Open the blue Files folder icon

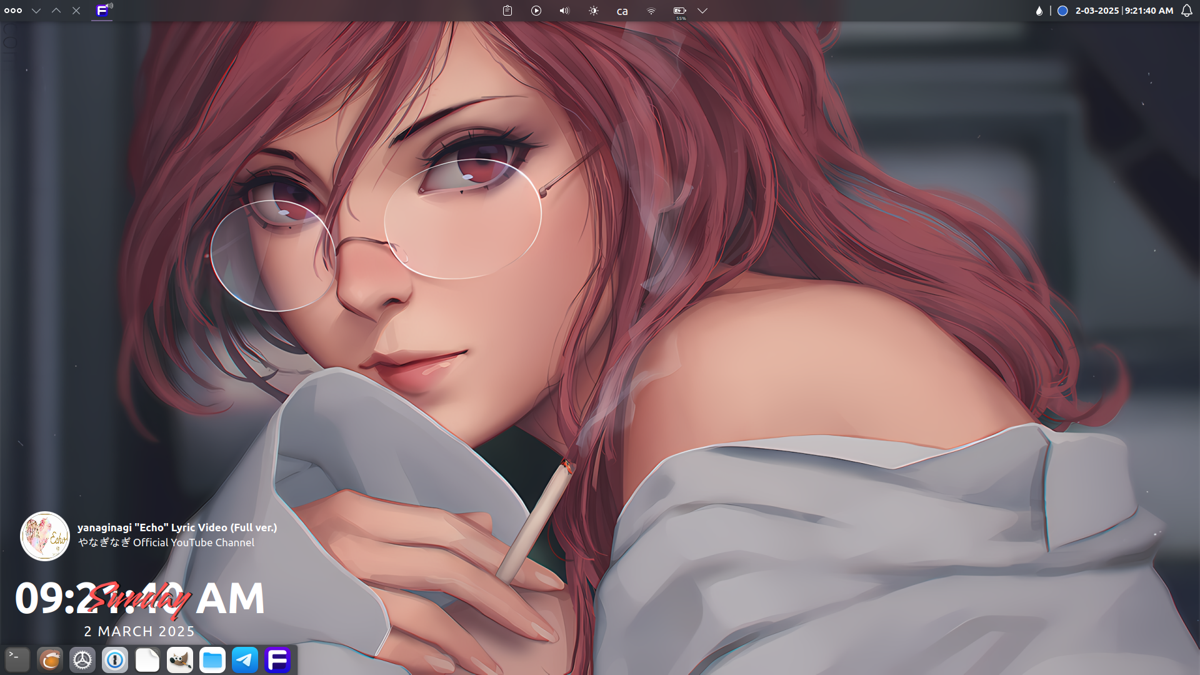(212, 659)
